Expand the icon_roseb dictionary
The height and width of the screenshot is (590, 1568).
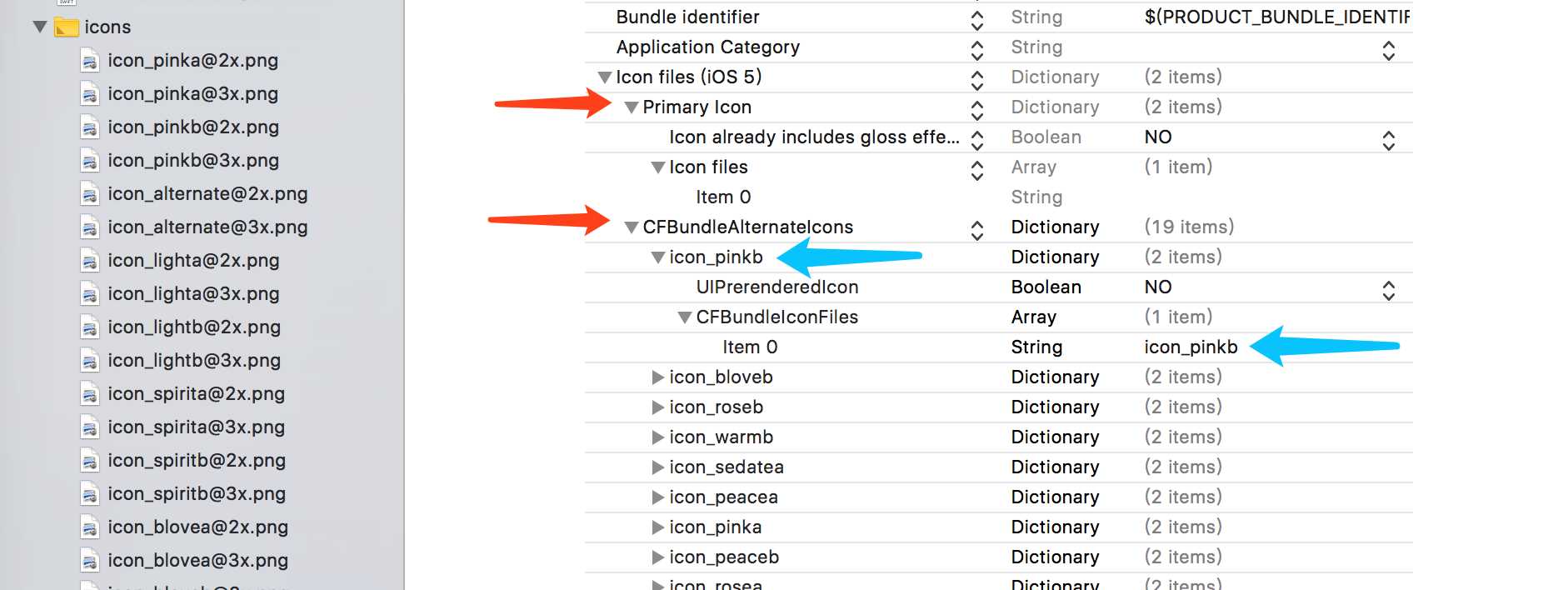point(658,407)
